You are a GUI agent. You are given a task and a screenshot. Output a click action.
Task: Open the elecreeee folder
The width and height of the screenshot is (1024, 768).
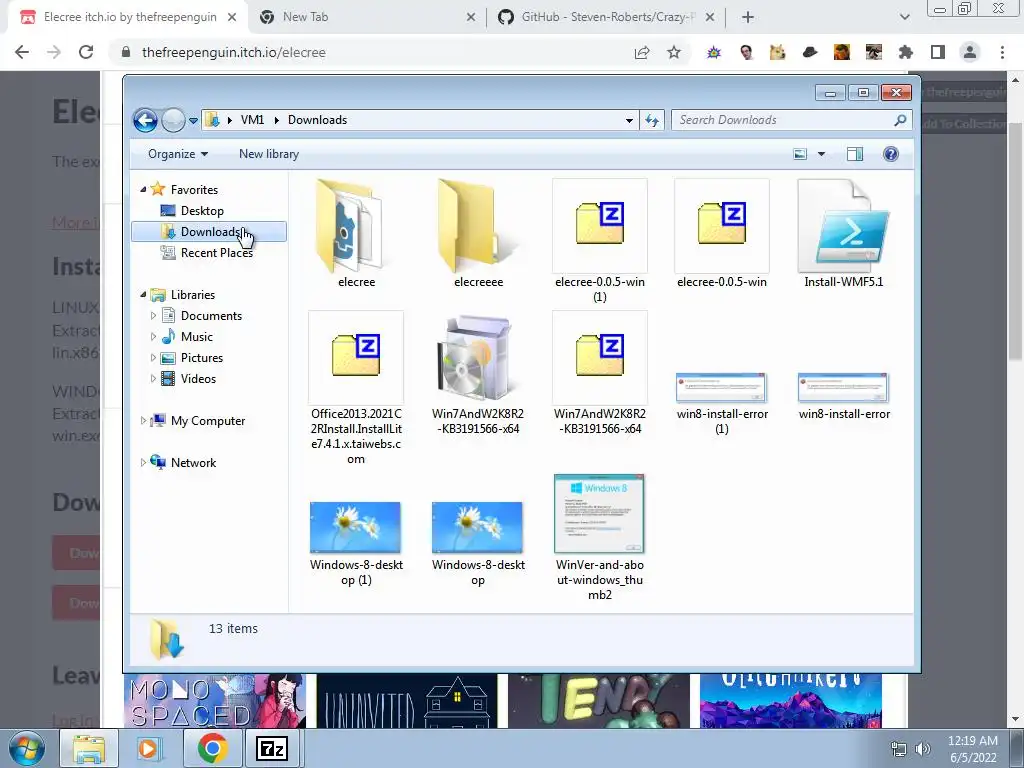(478, 233)
